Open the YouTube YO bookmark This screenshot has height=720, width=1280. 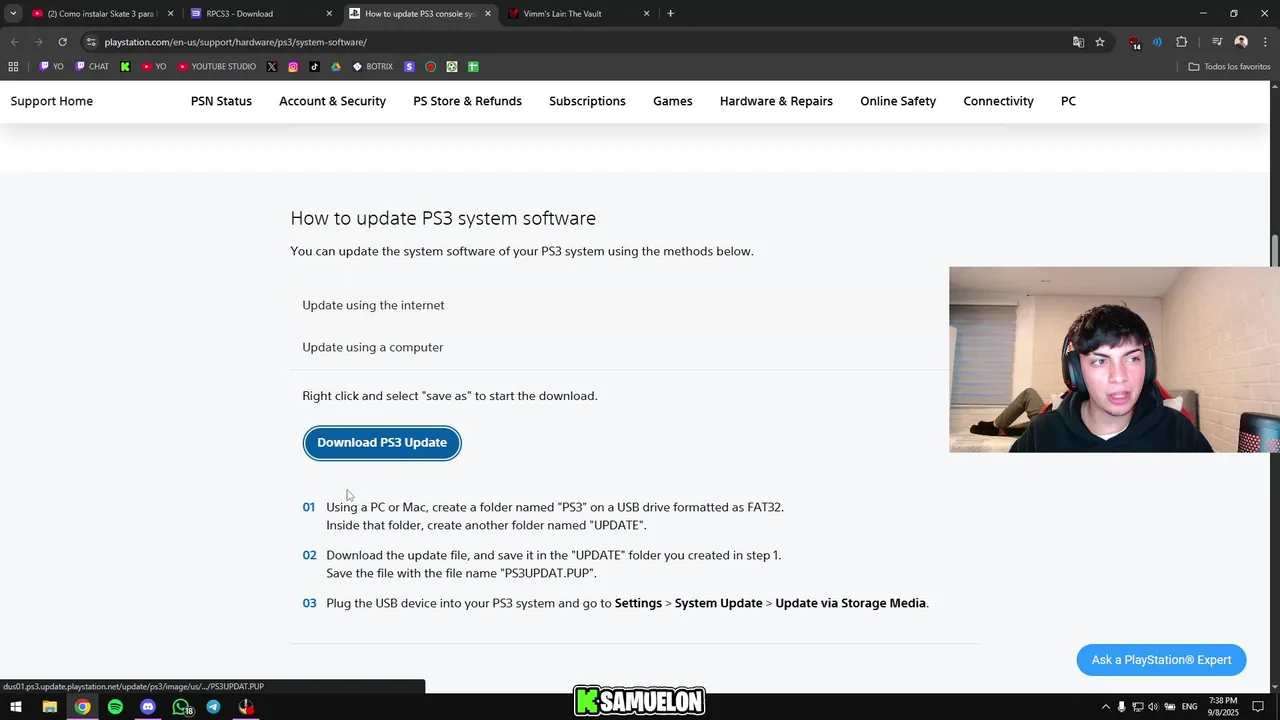(x=154, y=67)
